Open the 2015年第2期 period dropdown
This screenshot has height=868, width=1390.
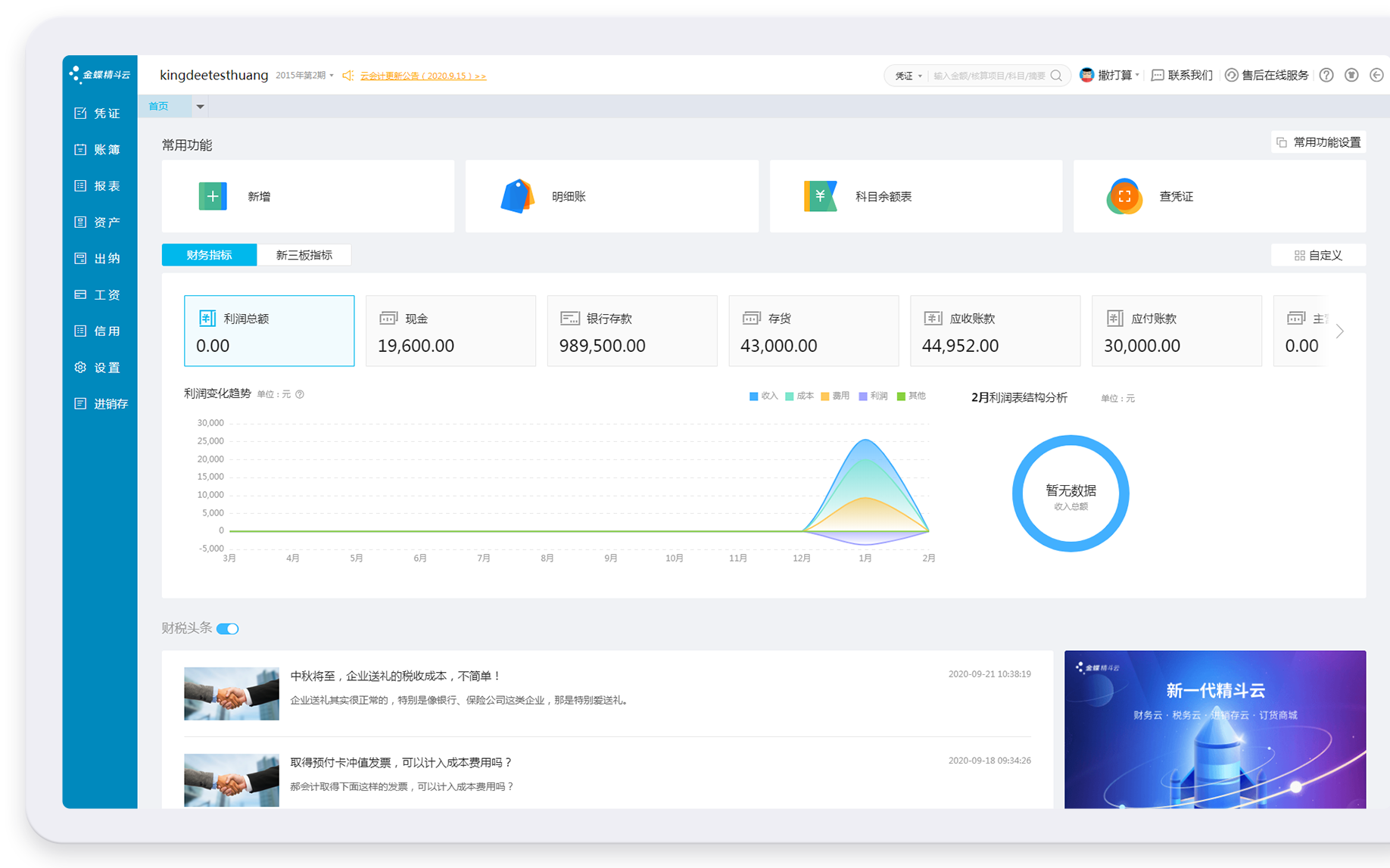(304, 76)
